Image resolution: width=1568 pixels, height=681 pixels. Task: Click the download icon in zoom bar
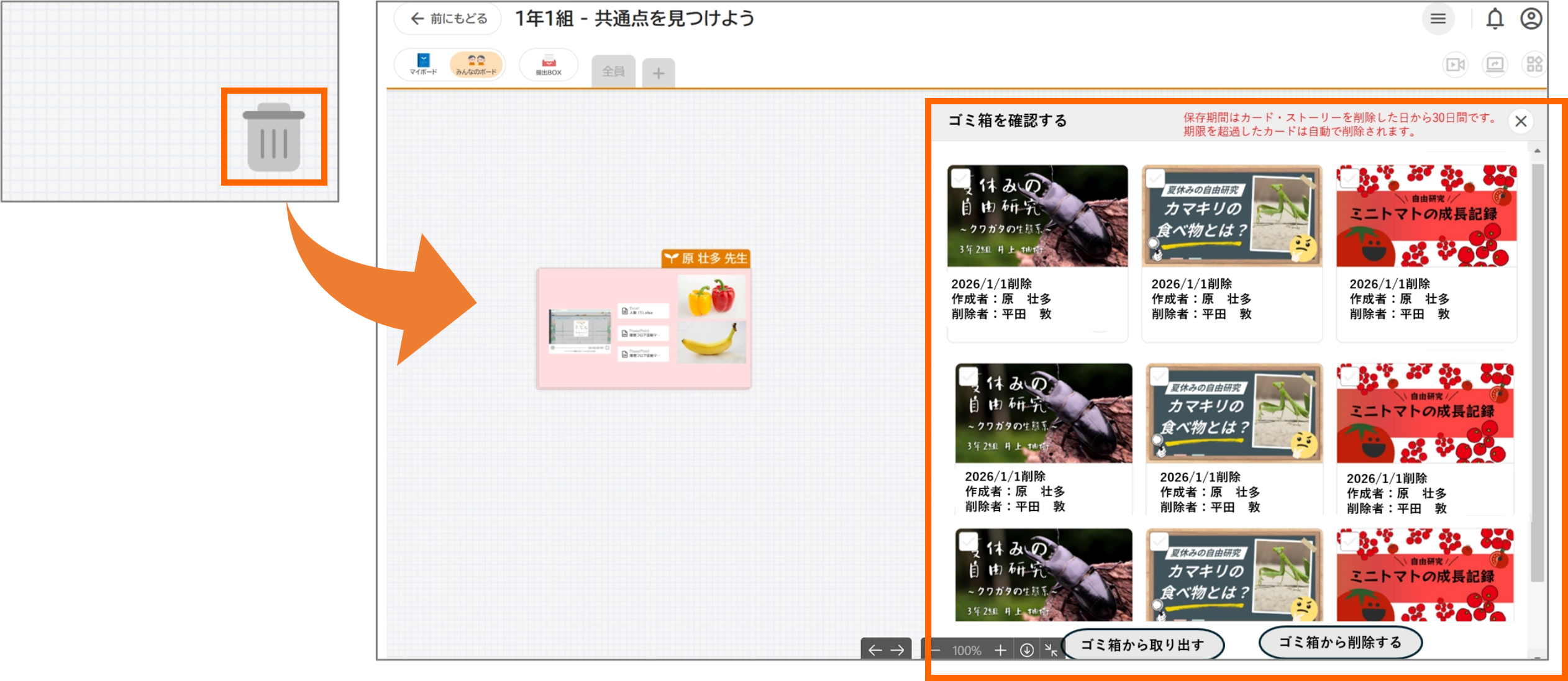1027,650
